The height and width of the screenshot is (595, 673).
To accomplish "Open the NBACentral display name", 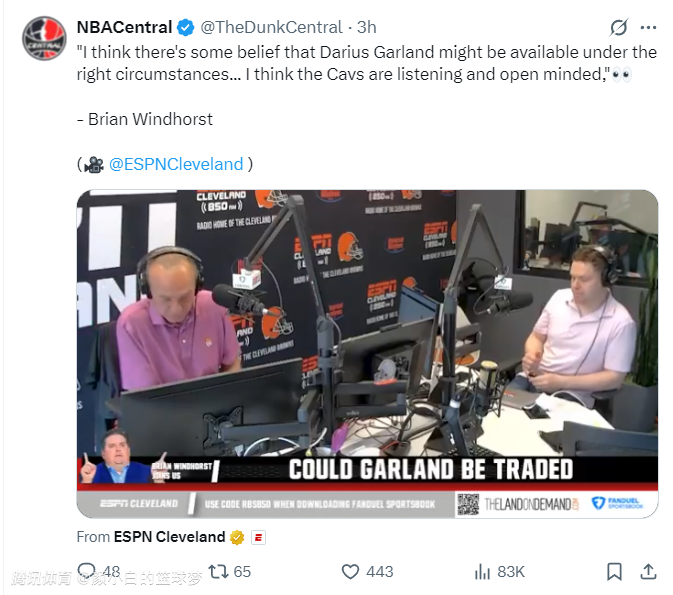I will coord(124,27).
